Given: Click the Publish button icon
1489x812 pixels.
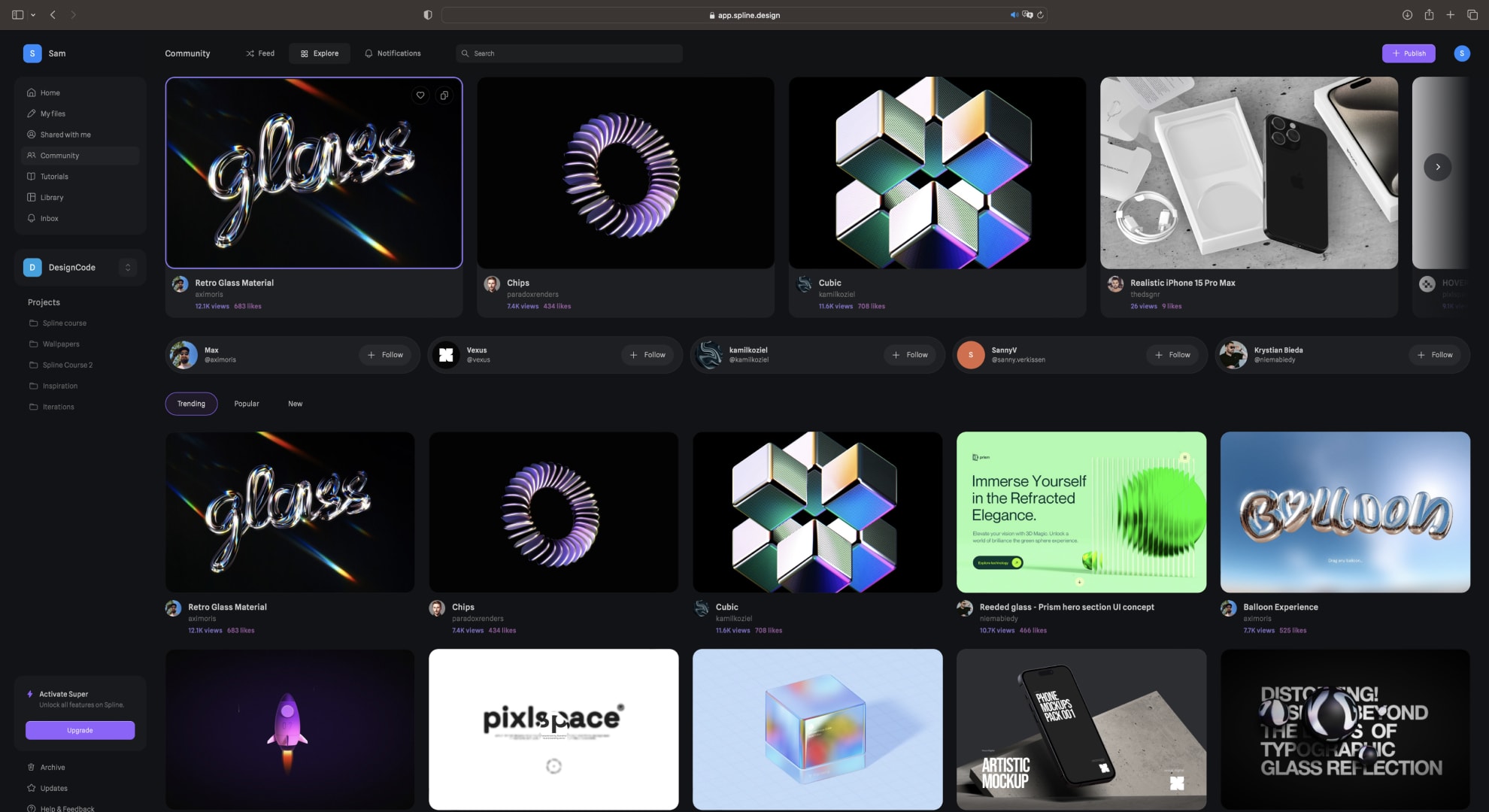Looking at the screenshot, I should (x=1396, y=53).
